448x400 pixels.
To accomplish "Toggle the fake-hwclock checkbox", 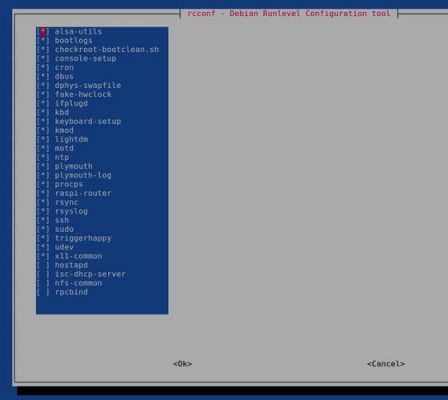I will (43, 95).
